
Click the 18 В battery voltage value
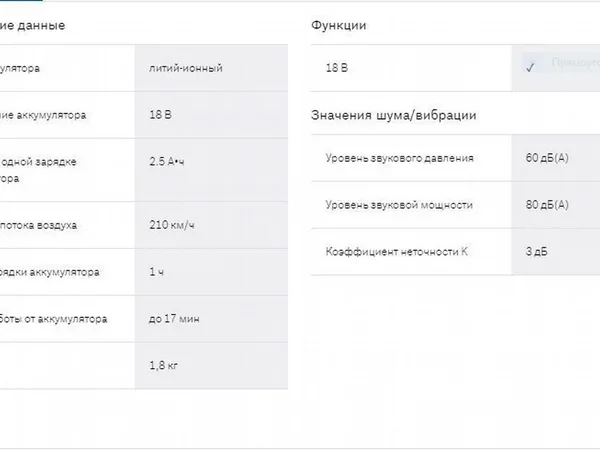(x=161, y=115)
